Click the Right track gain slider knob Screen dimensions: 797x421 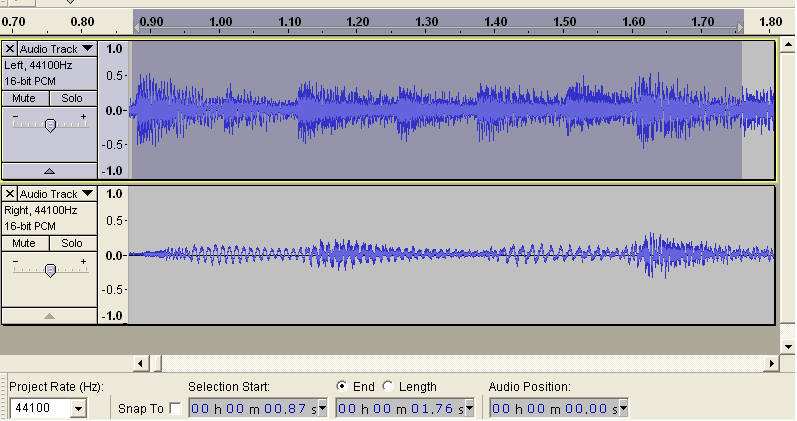[x=50, y=270]
